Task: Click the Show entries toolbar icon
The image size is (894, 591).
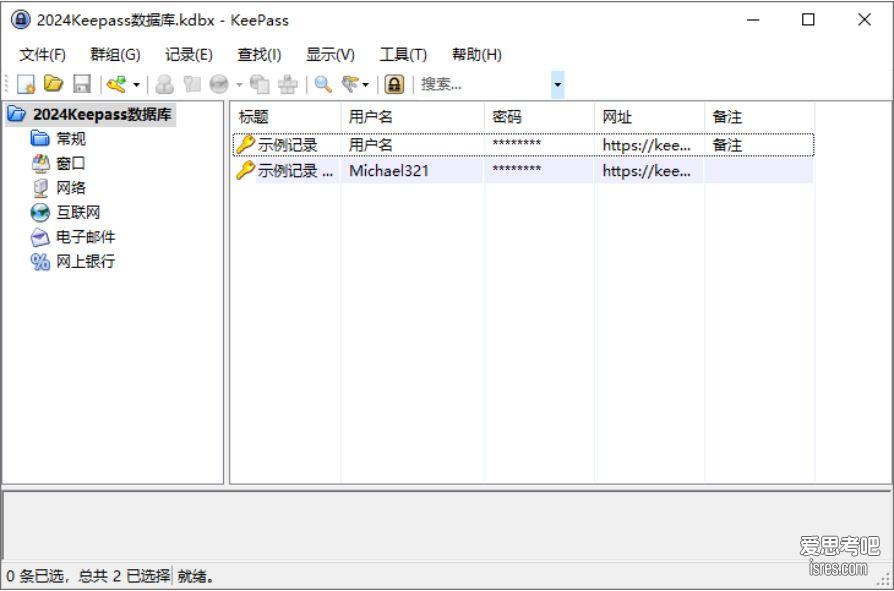Action: click(350, 84)
